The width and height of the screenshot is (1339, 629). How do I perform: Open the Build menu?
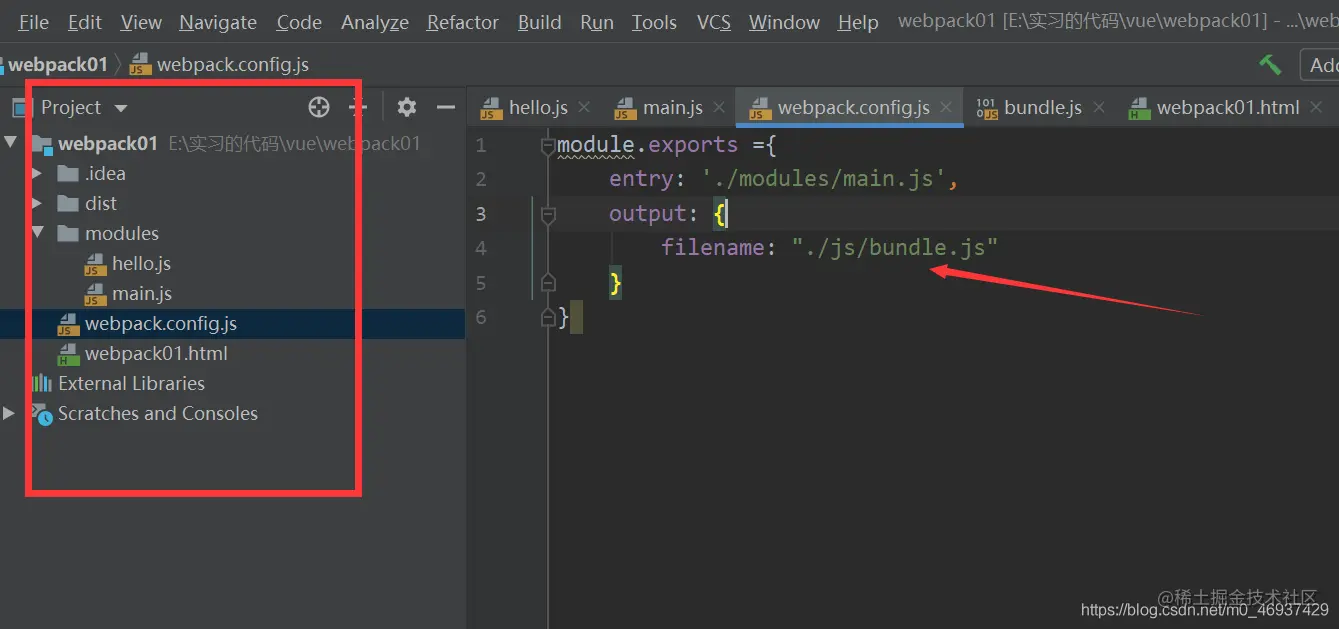tap(539, 22)
